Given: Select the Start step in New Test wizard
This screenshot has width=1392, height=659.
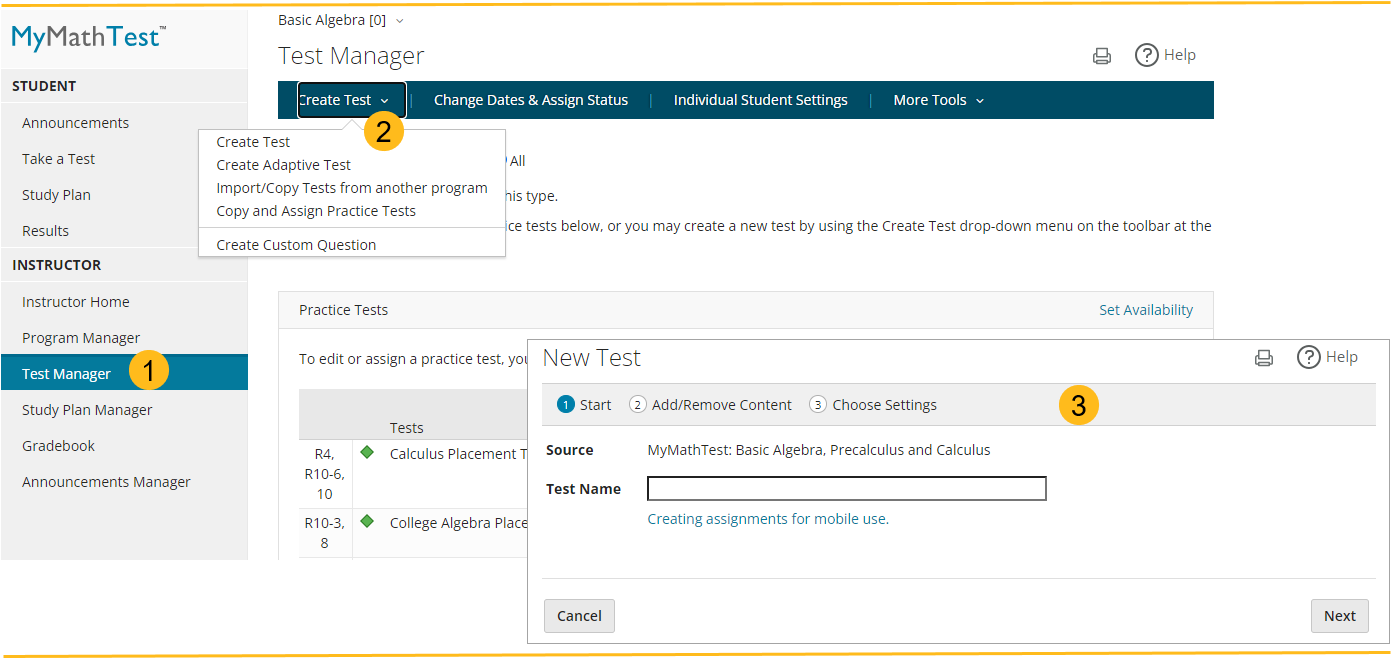Looking at the screenshot, I should tap(584, 405).
